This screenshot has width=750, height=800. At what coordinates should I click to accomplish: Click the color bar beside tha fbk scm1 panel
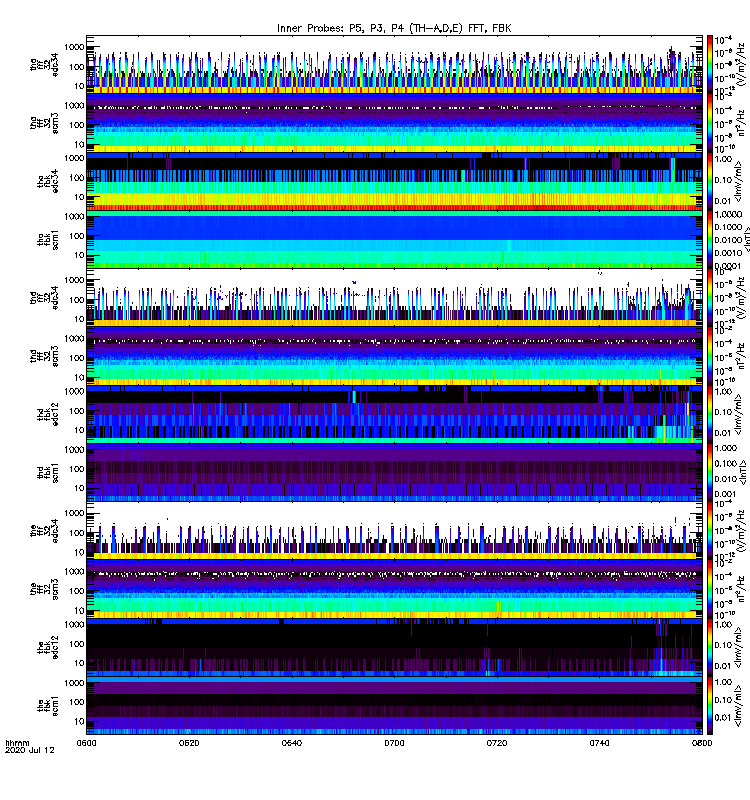[x=709, y=239]
